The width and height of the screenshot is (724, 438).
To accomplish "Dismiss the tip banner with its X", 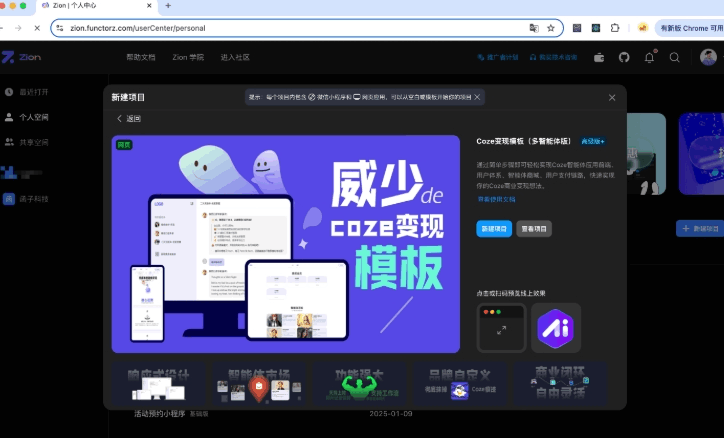I will click(477, 97).
